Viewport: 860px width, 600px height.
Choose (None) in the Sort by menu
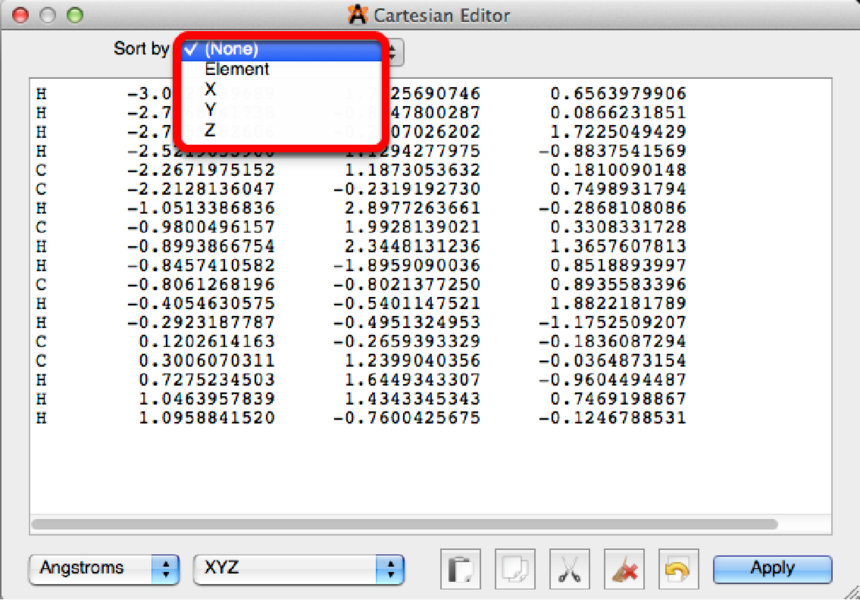pos(282,49)
